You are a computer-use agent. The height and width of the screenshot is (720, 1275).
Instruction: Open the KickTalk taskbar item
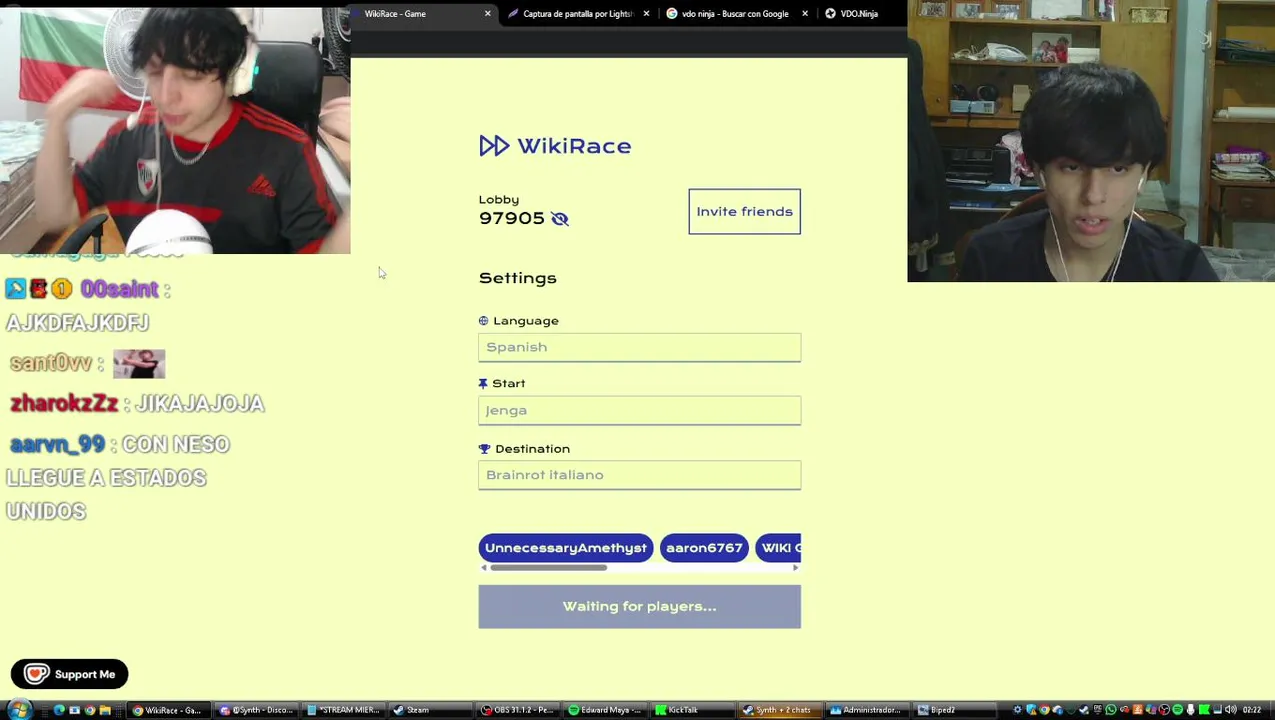pyautogui.click(x=691, y=710)
